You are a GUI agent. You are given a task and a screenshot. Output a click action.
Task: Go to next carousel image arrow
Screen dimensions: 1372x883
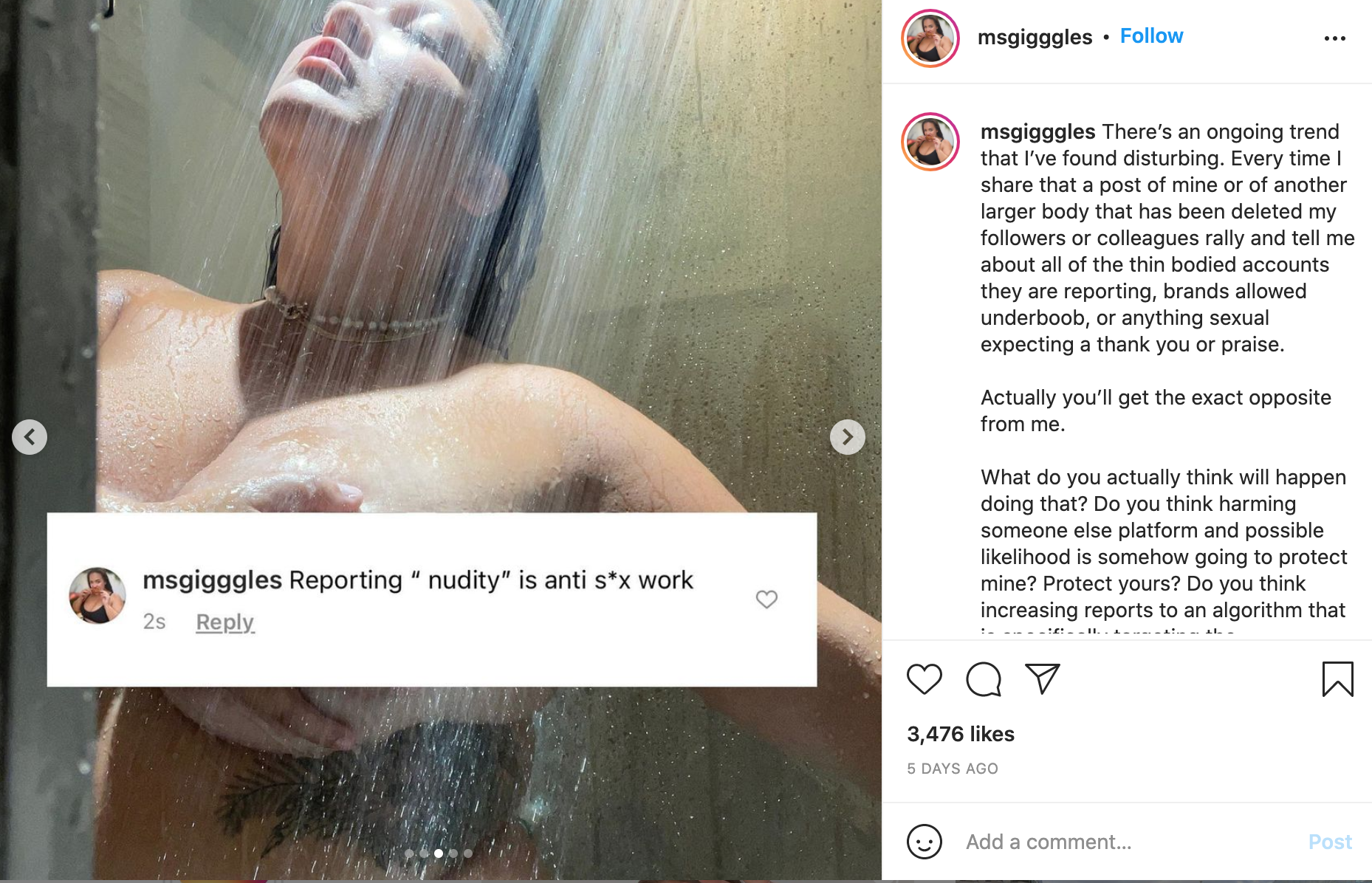pos(847,437)
